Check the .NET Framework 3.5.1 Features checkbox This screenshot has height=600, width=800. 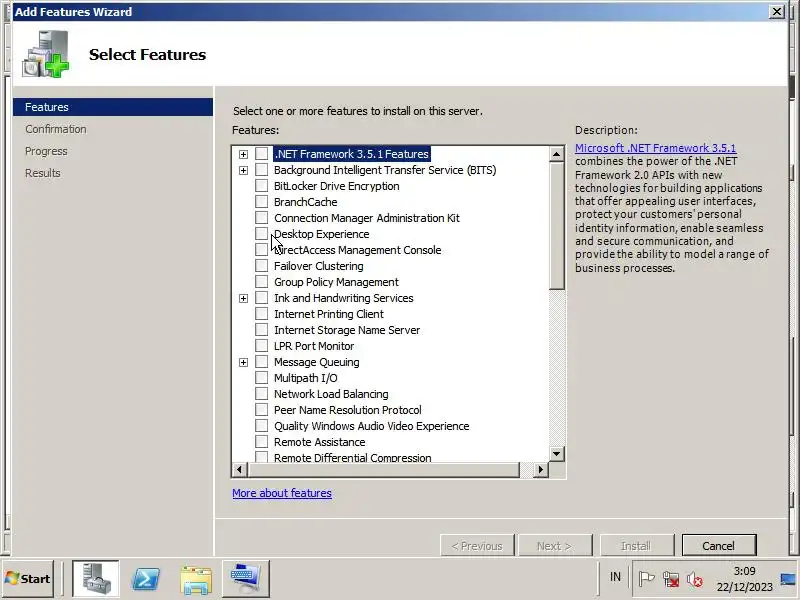pos(261,154)
